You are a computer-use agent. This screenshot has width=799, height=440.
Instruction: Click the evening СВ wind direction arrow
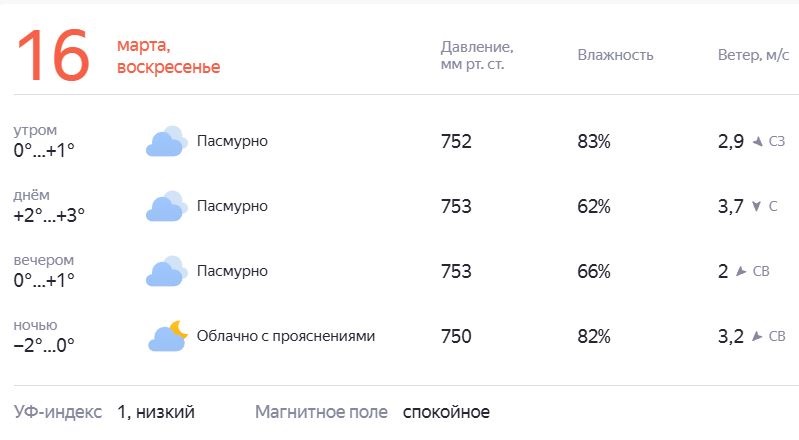pos(741,271)
